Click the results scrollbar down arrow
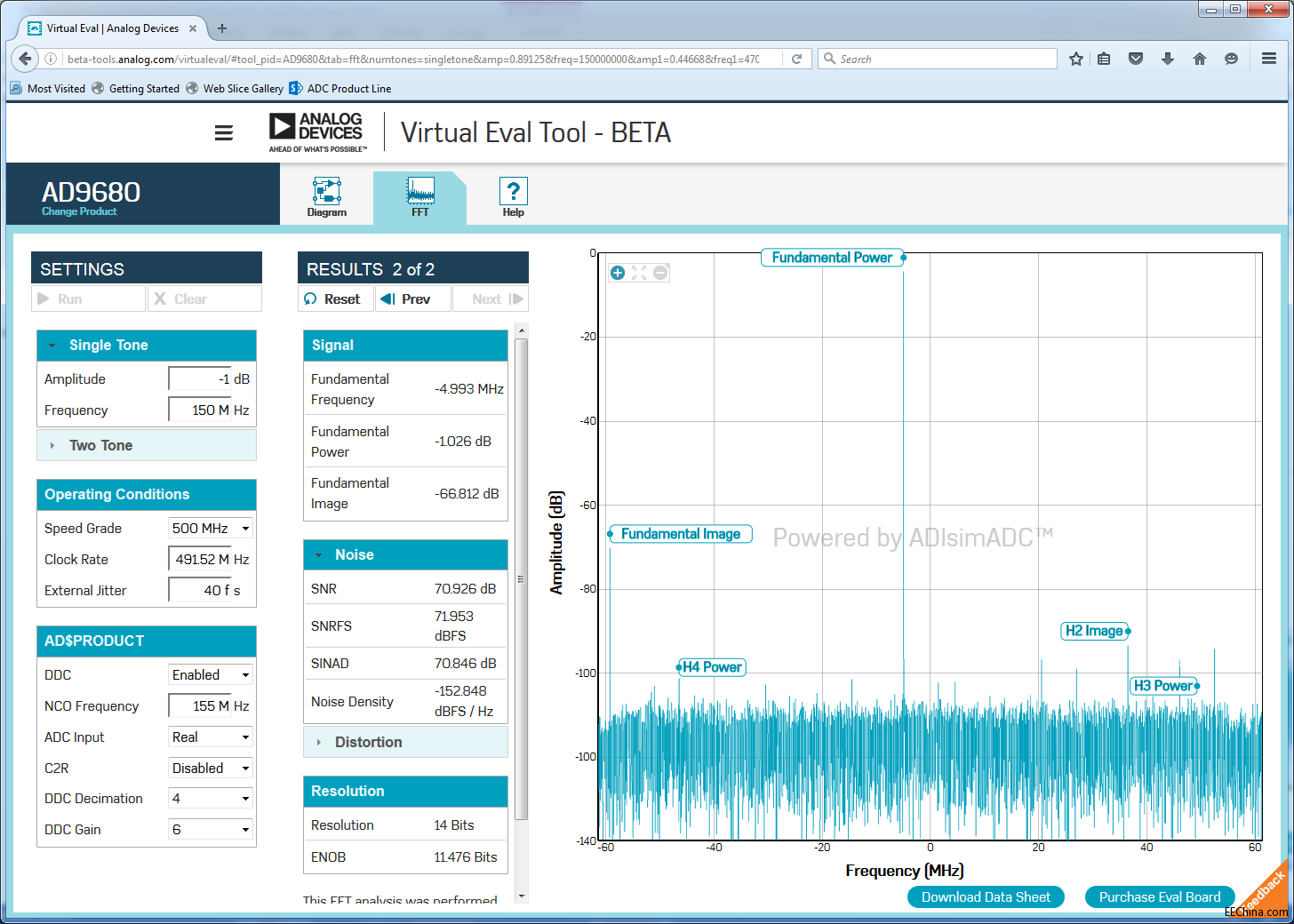 (x=522, y=896)
